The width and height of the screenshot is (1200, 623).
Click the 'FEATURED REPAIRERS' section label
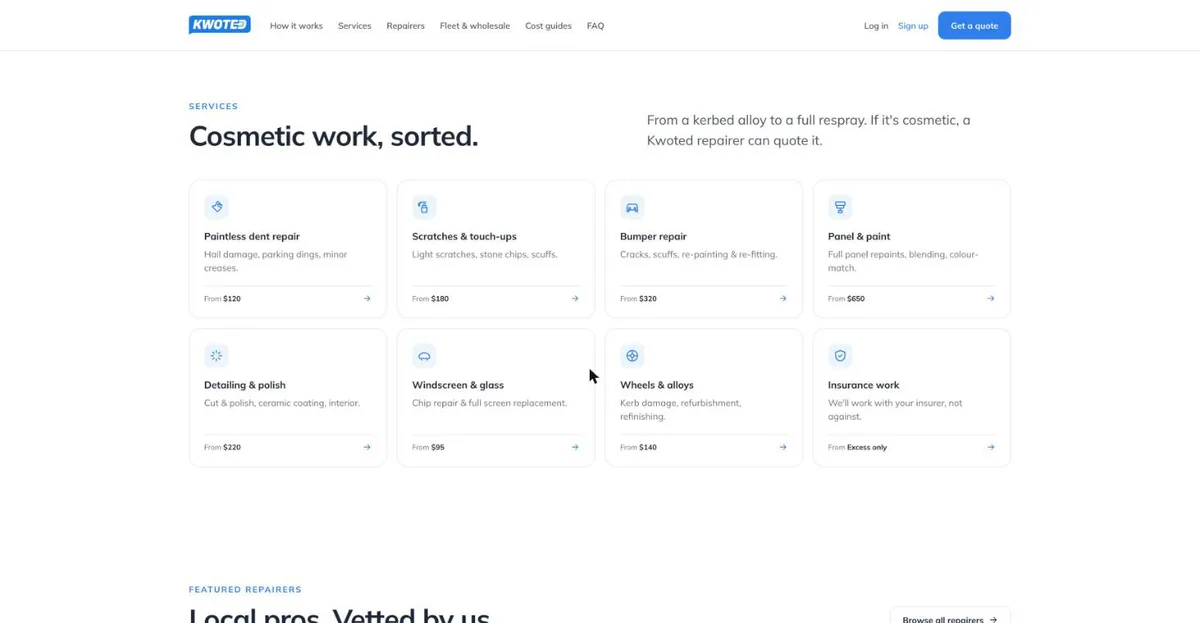[245, 589]
